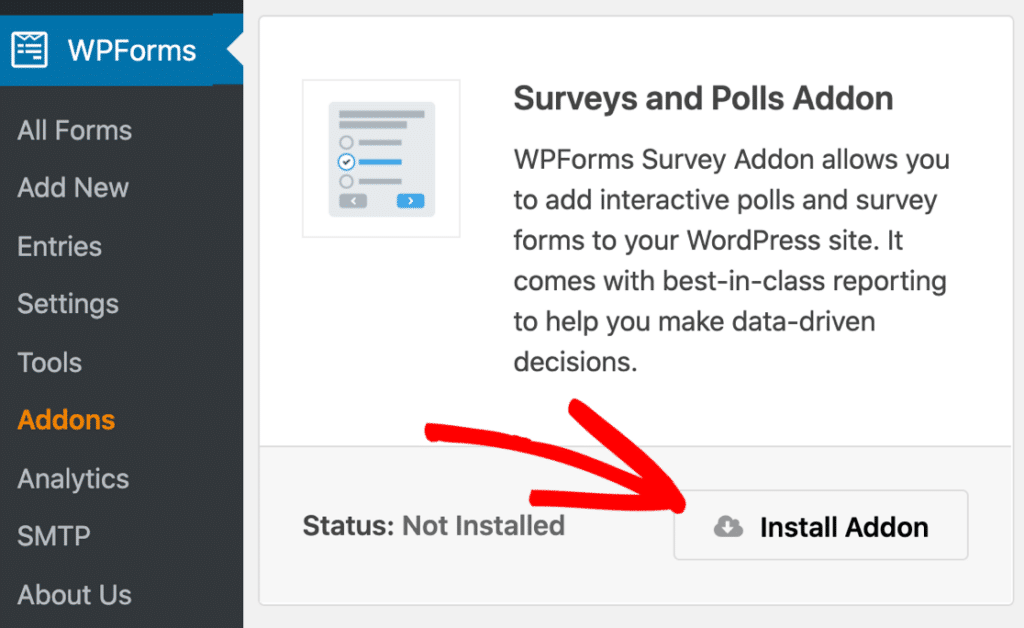This screenshot has width=1024, height=628.
Task: Select the cloud download icon on Install Addon
Action: click(x=728, y=526)
